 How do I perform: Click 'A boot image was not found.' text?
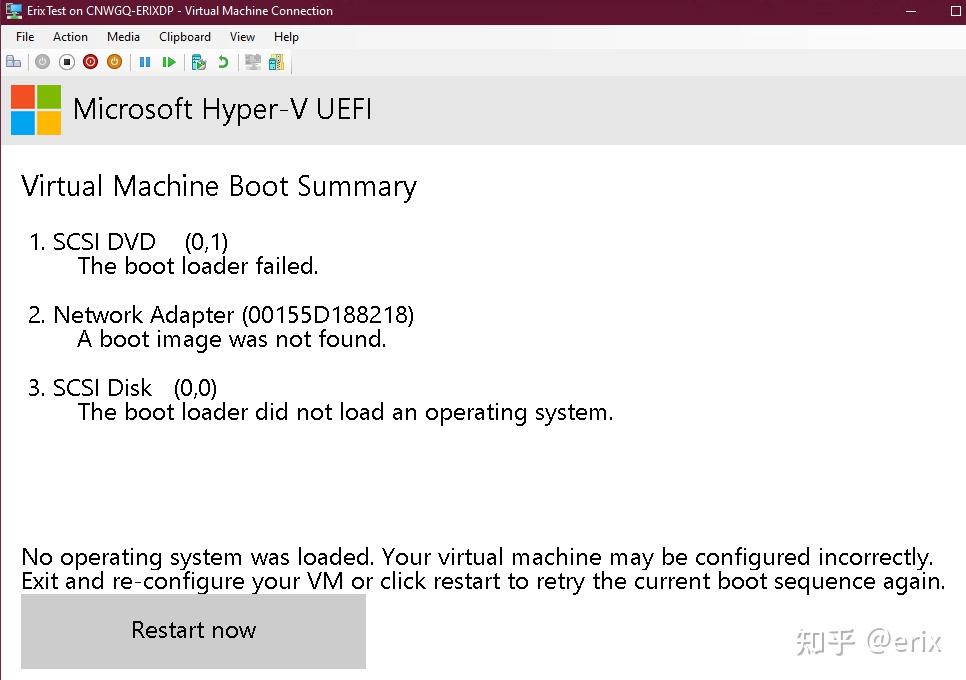tap(232, 339)
